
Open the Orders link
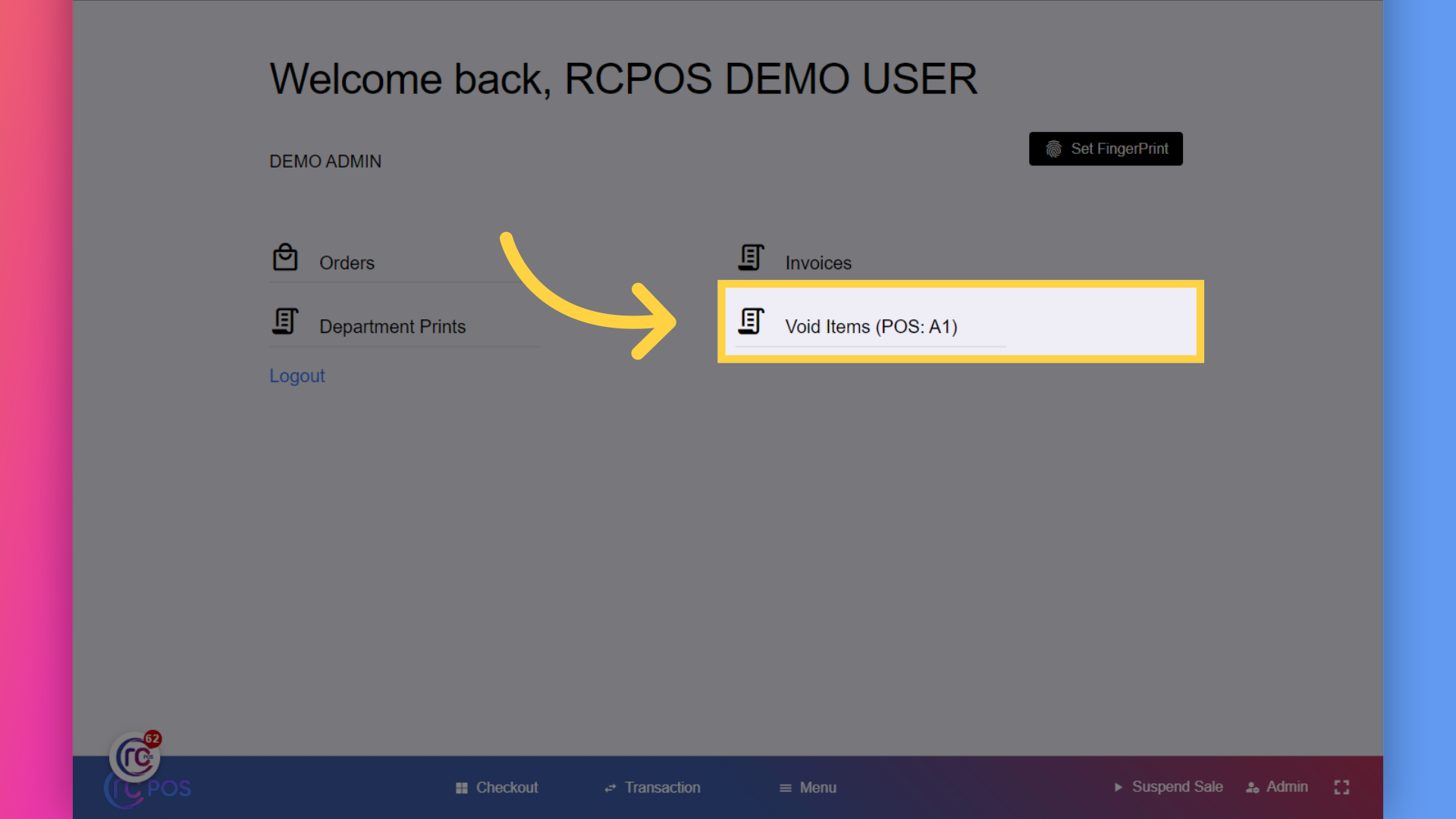point(347,263)
